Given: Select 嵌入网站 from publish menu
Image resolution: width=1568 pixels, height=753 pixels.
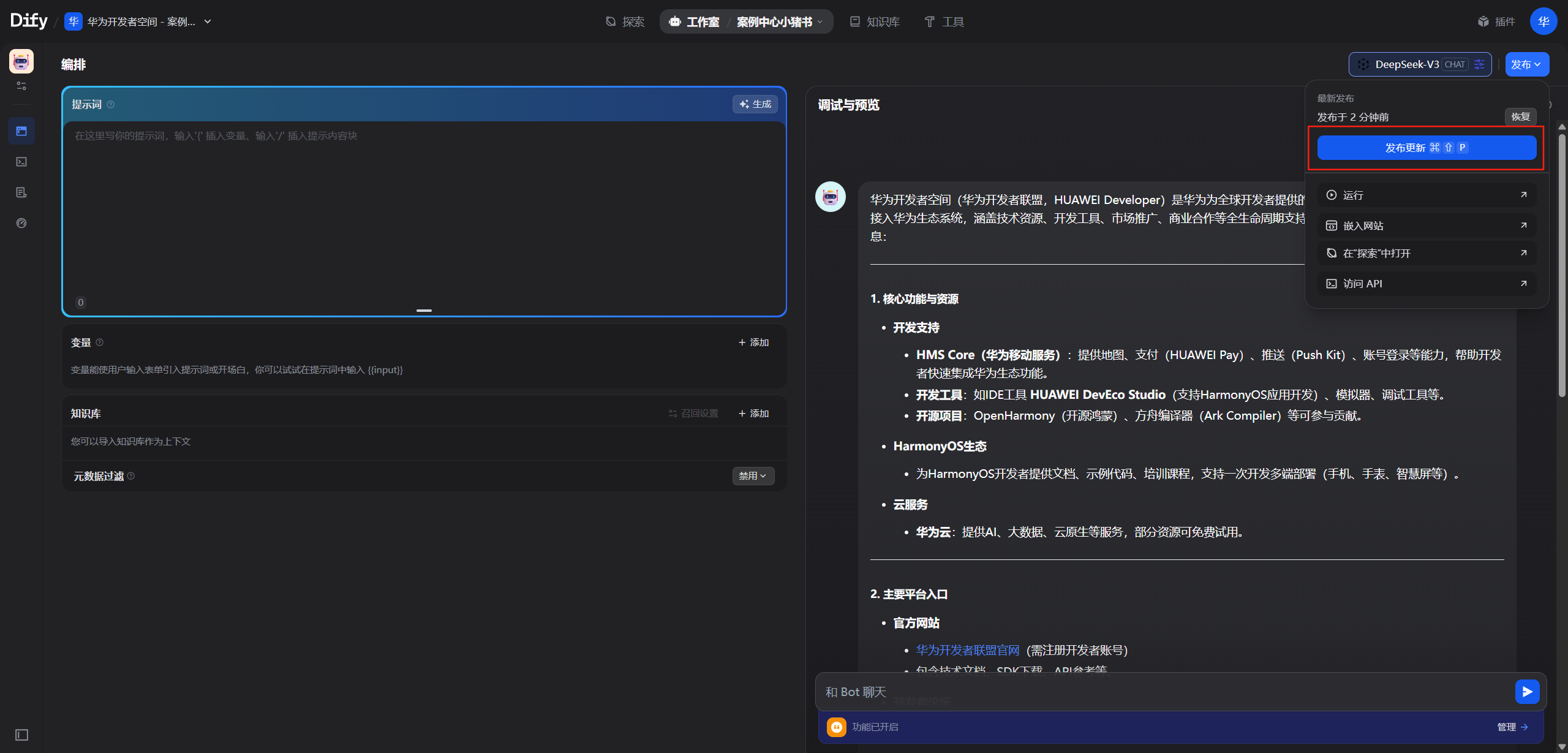Looking at the screenshot, I should tap(1427, 225).
